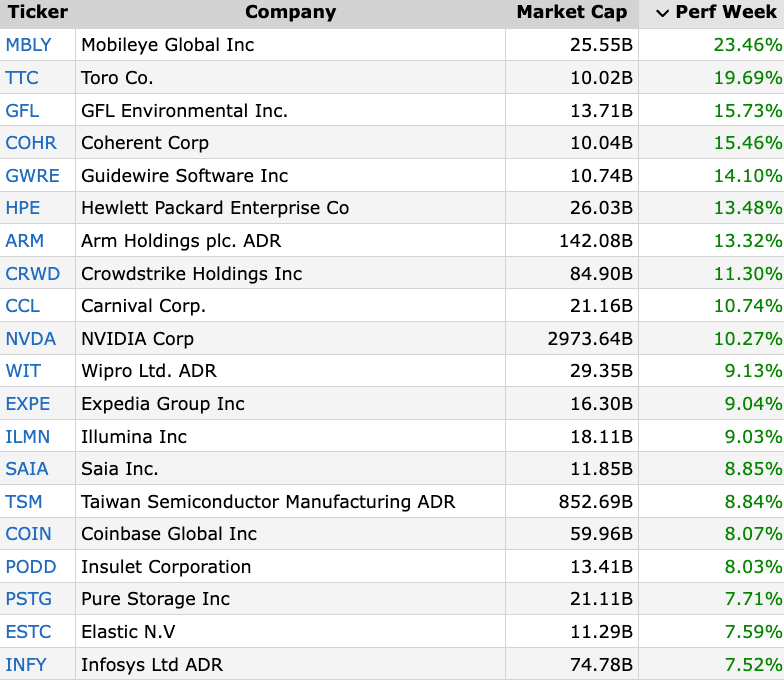Screen dimensions: 784x680
Task: Open the MBLY ticker link
Action: 28,45
